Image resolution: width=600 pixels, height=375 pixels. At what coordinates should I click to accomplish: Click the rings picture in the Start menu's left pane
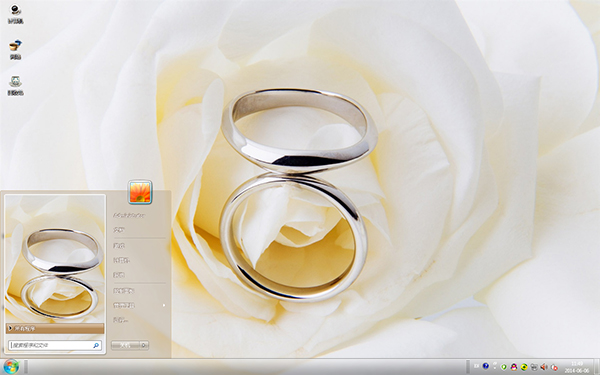pos(55,258)
